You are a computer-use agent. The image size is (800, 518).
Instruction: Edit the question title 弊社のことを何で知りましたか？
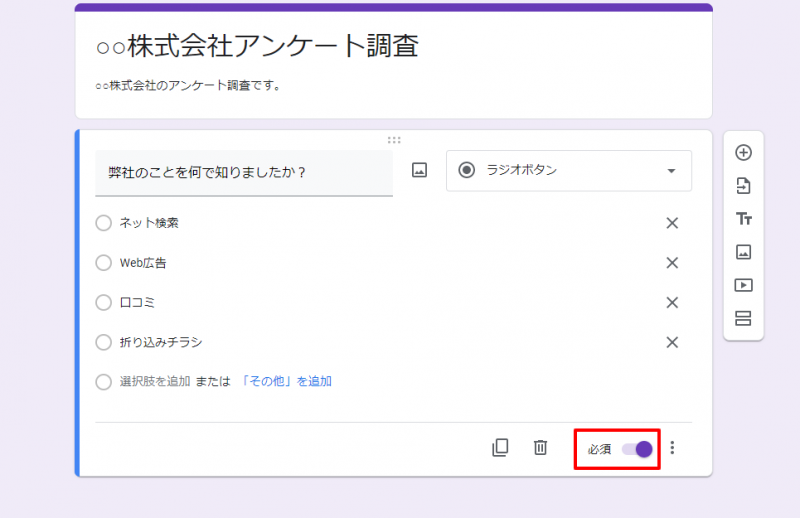pyautogui.click(x=243, y=172)
